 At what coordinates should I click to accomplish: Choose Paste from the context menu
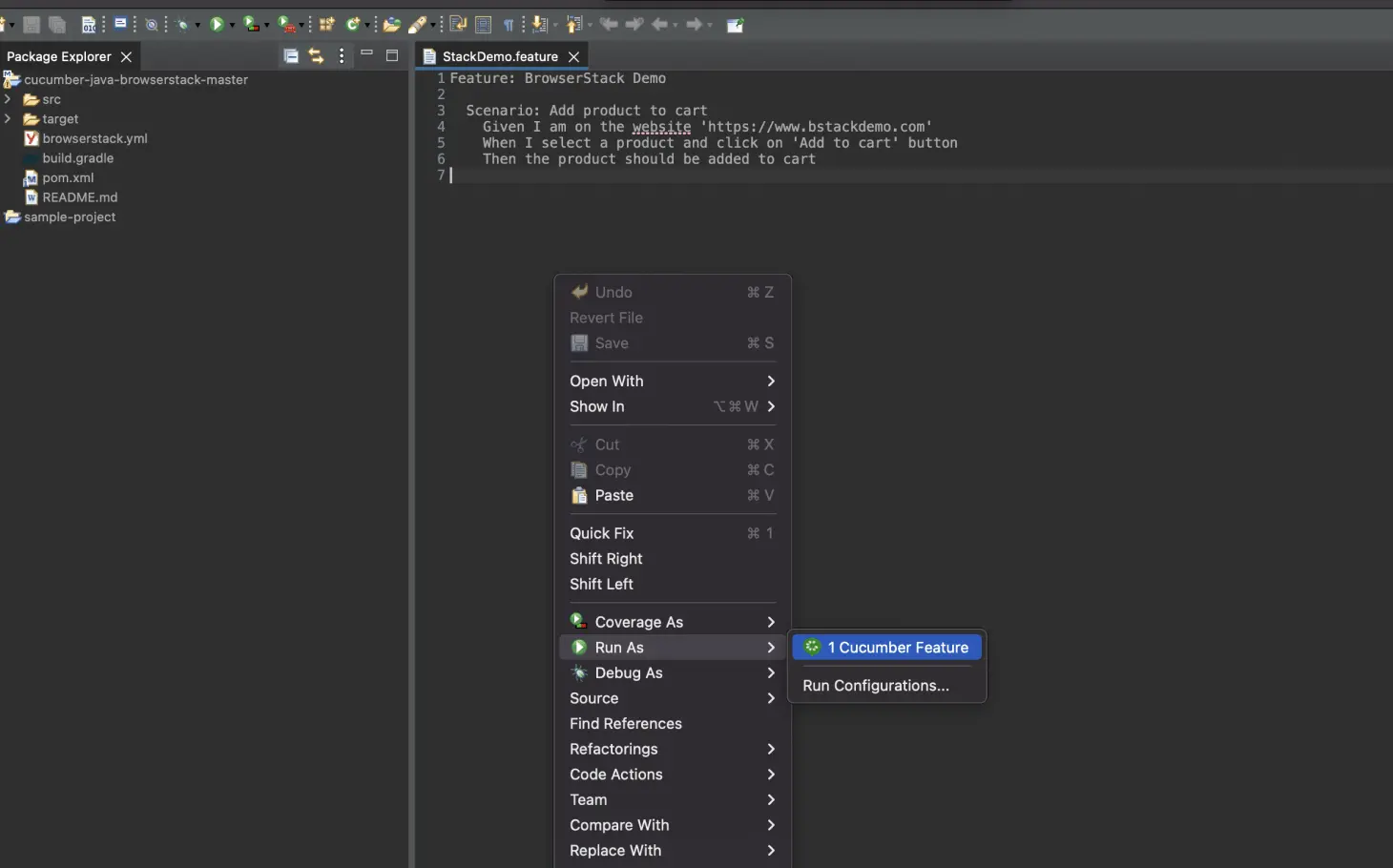[613, 495]
